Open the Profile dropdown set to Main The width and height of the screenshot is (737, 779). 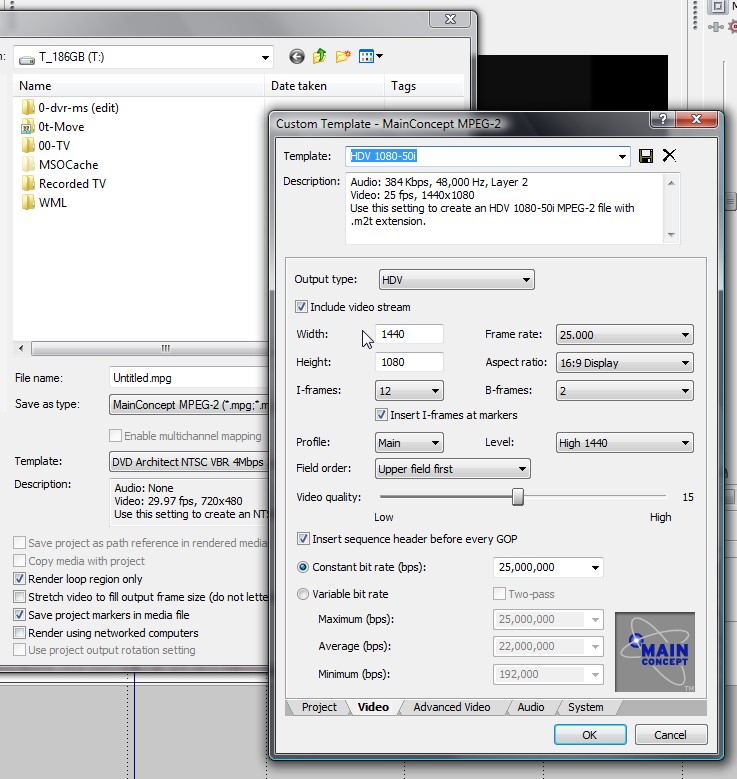pos(409,442)
